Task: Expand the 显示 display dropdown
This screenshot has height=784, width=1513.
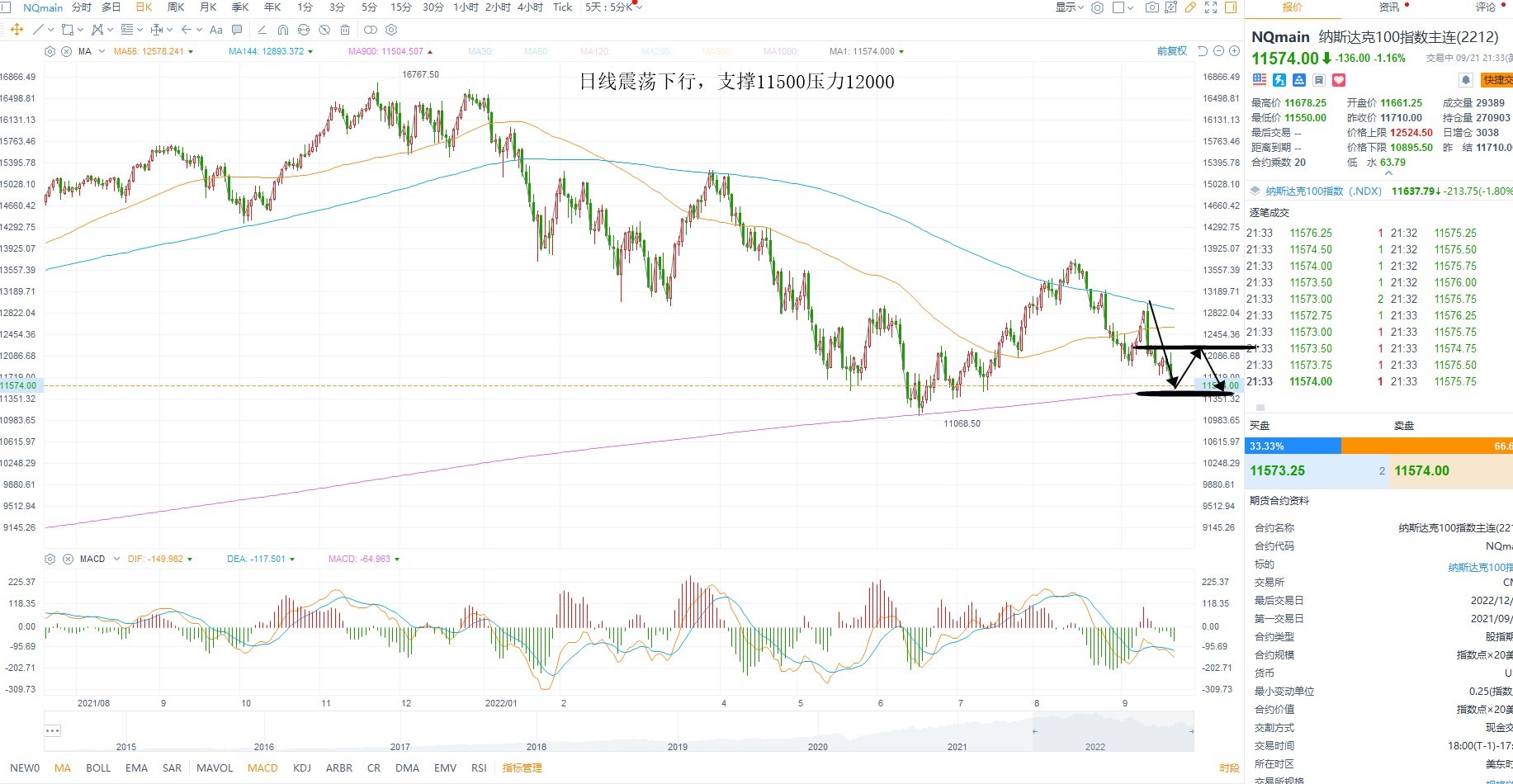Action: pos(1070,7)
